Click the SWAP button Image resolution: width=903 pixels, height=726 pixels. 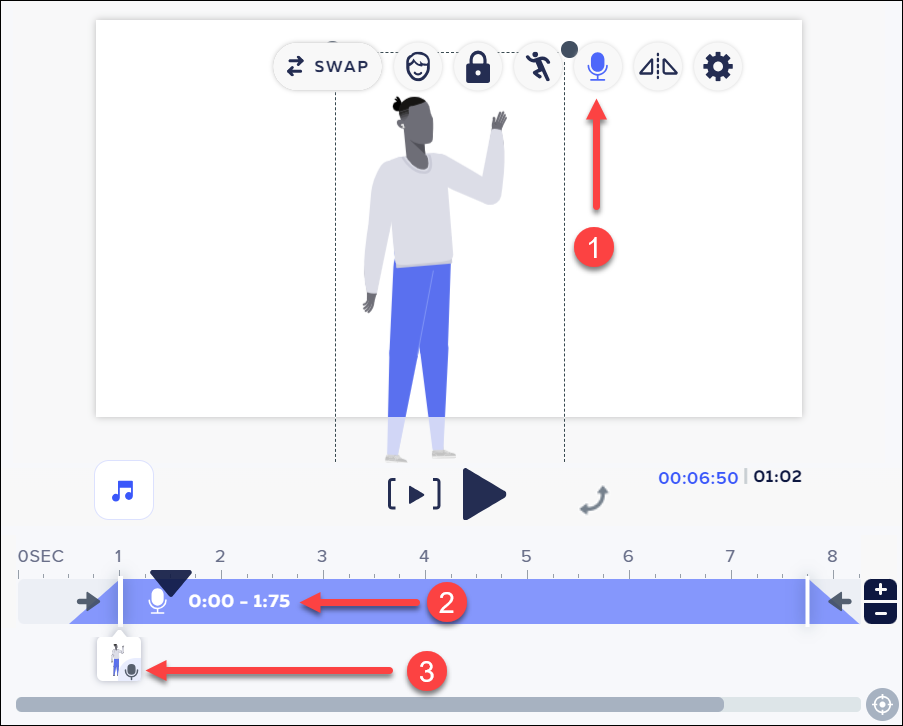327,66
